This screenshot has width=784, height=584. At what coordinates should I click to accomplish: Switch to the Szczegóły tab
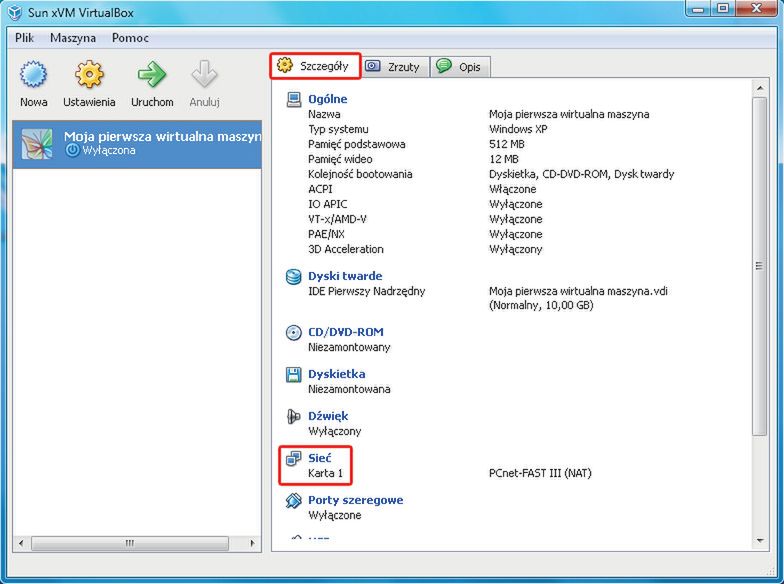(x=315, y=66)
